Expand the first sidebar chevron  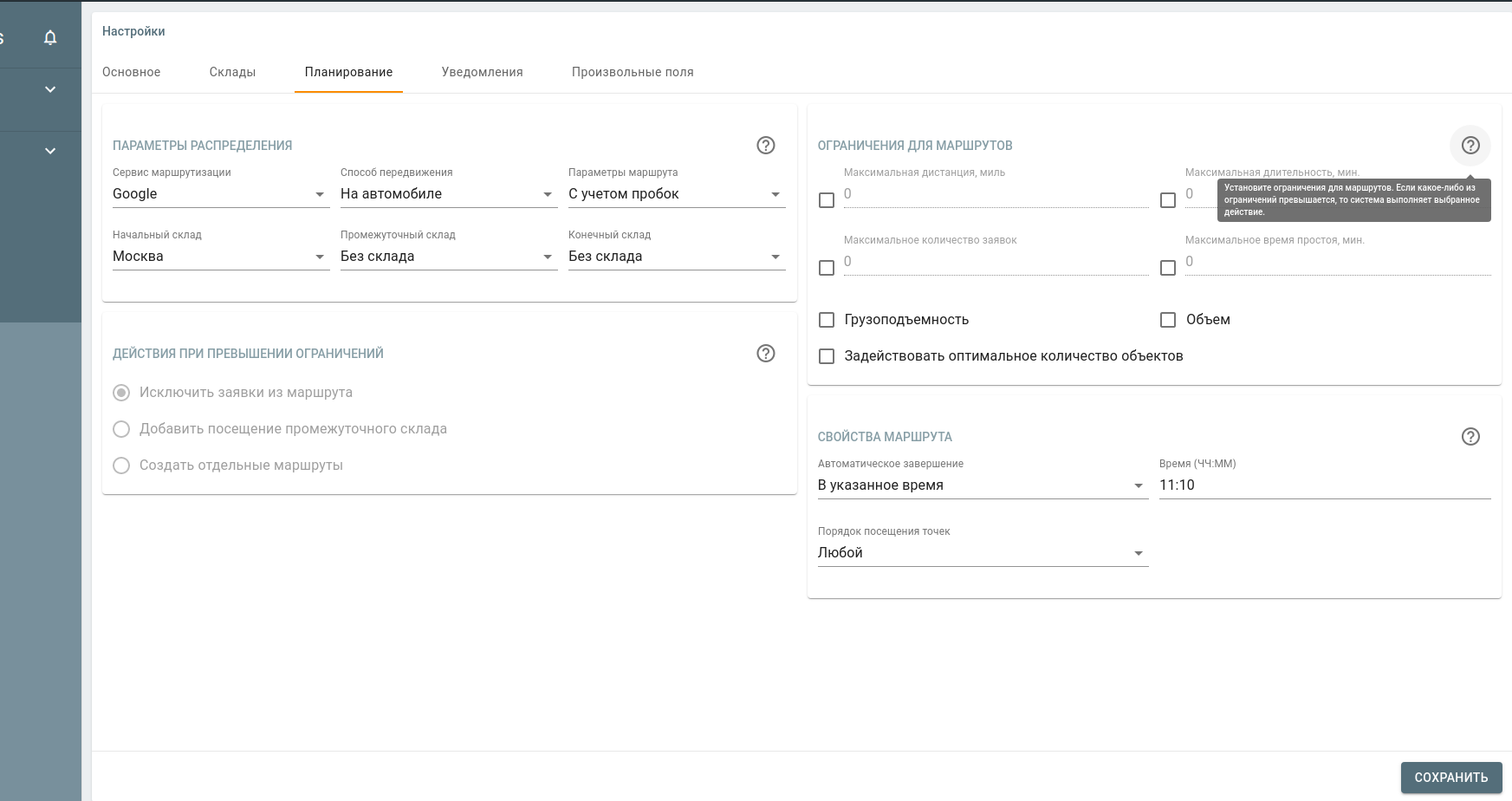tap(50, 89)
